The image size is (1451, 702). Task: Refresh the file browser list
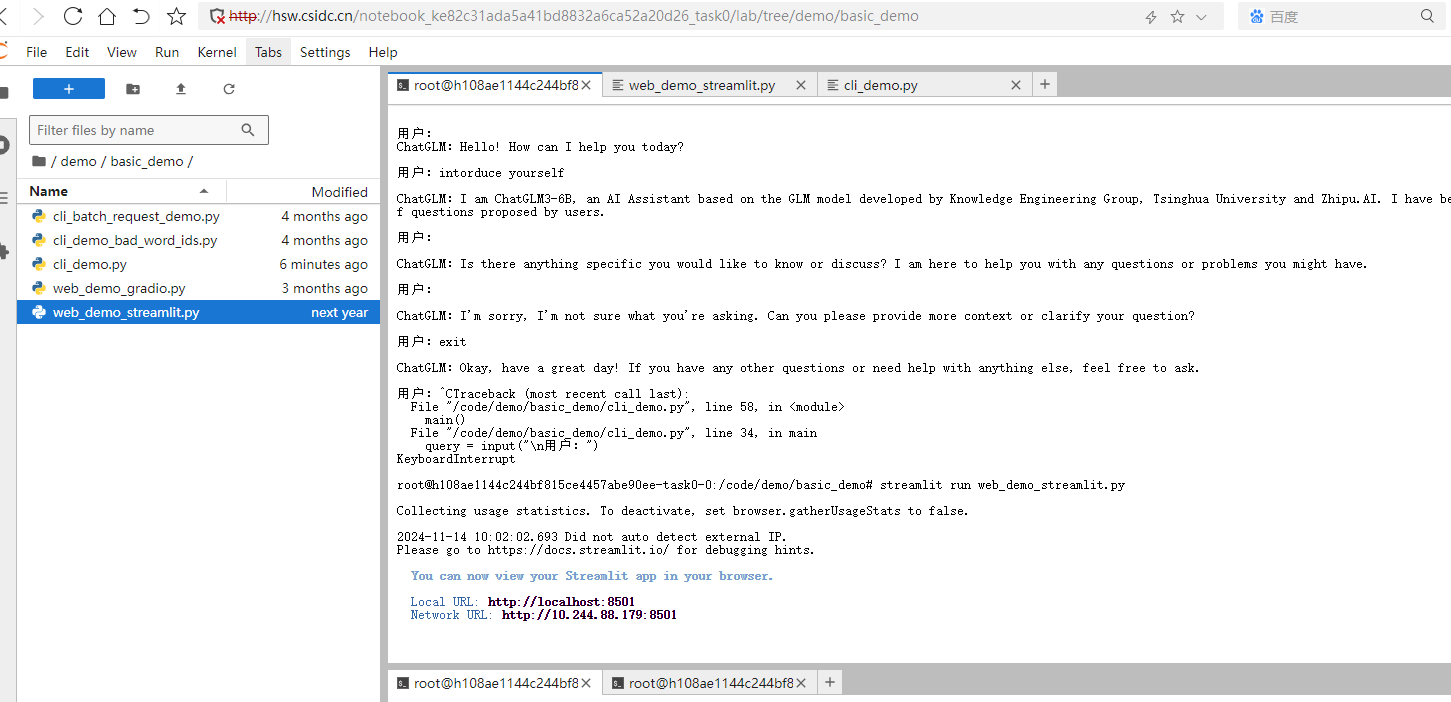tap(229, 89)
